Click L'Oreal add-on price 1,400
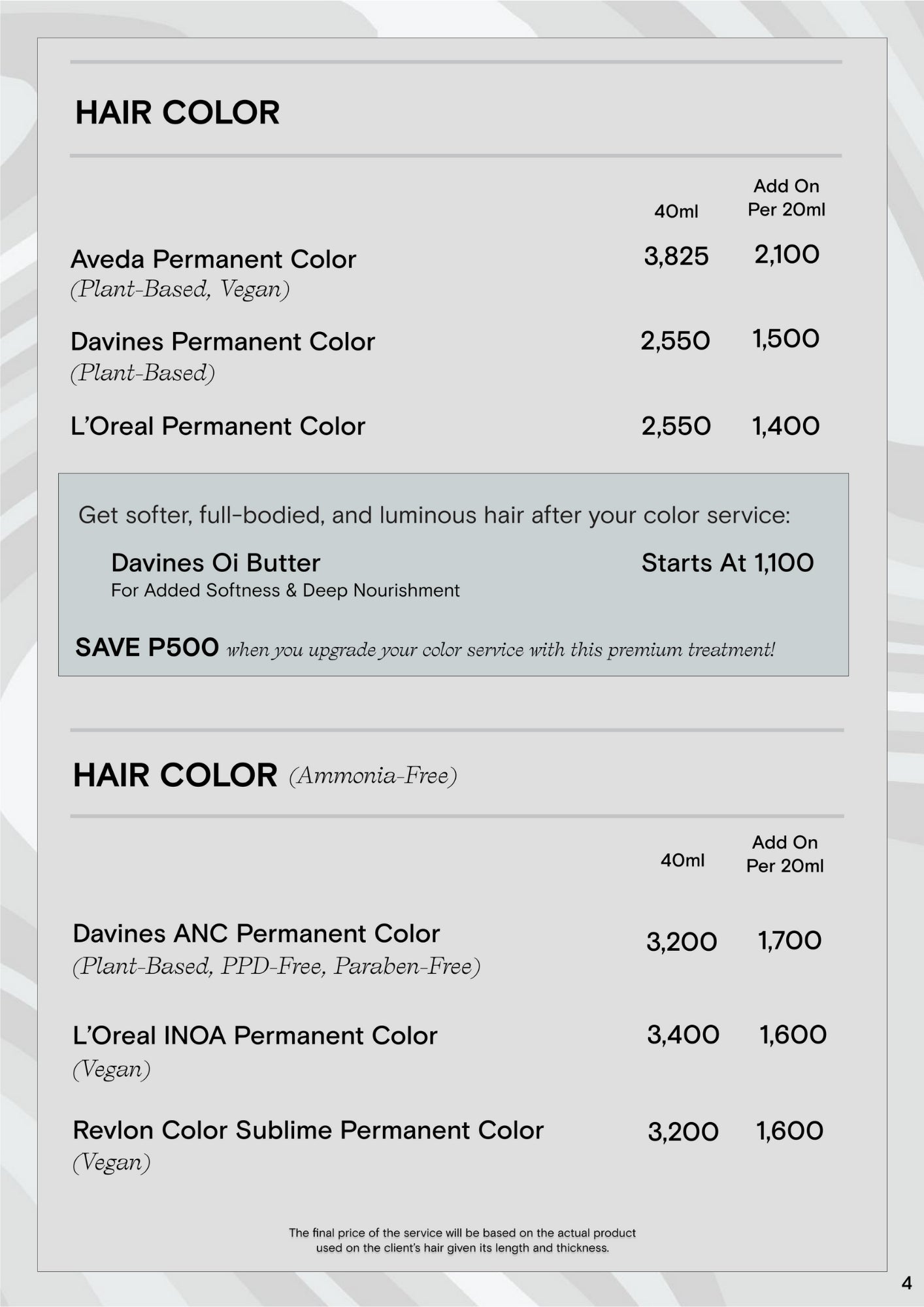Image resolution: width=924 pixels, height=1307 pixels. 785,426
